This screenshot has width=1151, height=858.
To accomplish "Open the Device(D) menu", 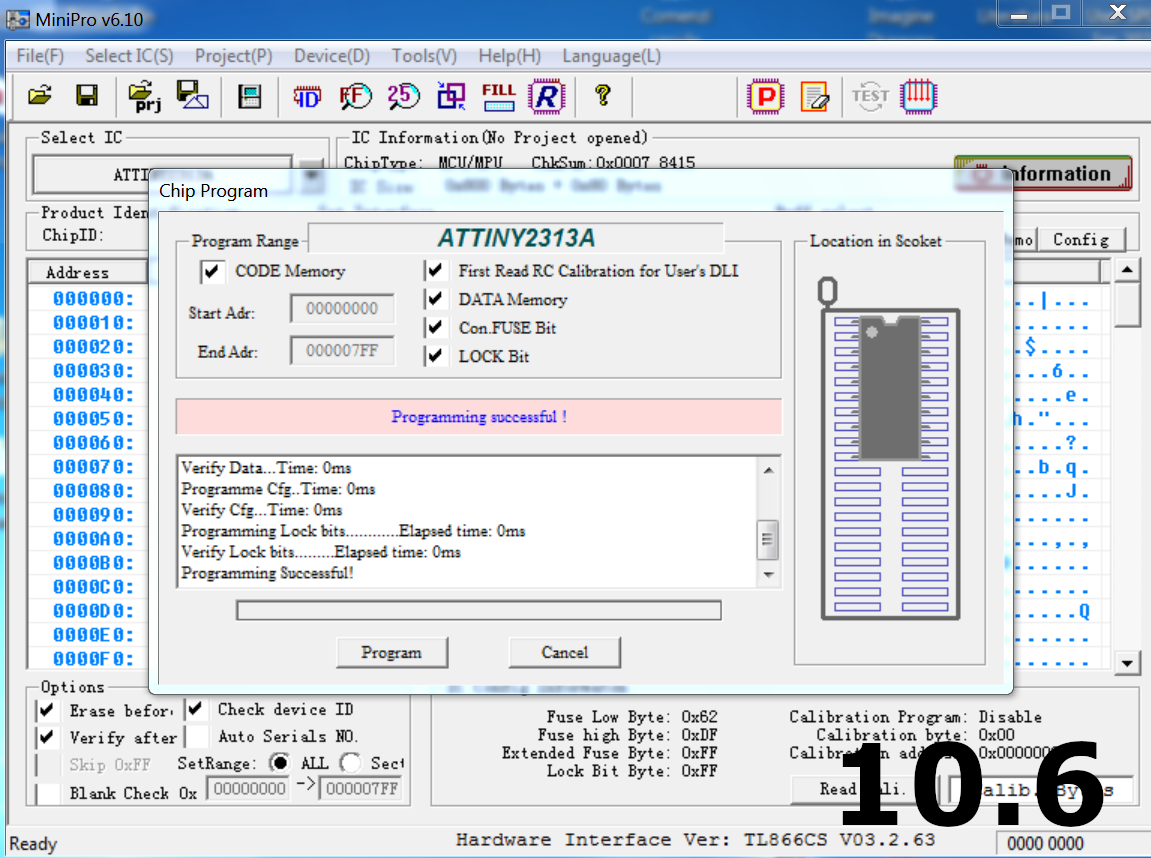I will (x=332, y=56).
